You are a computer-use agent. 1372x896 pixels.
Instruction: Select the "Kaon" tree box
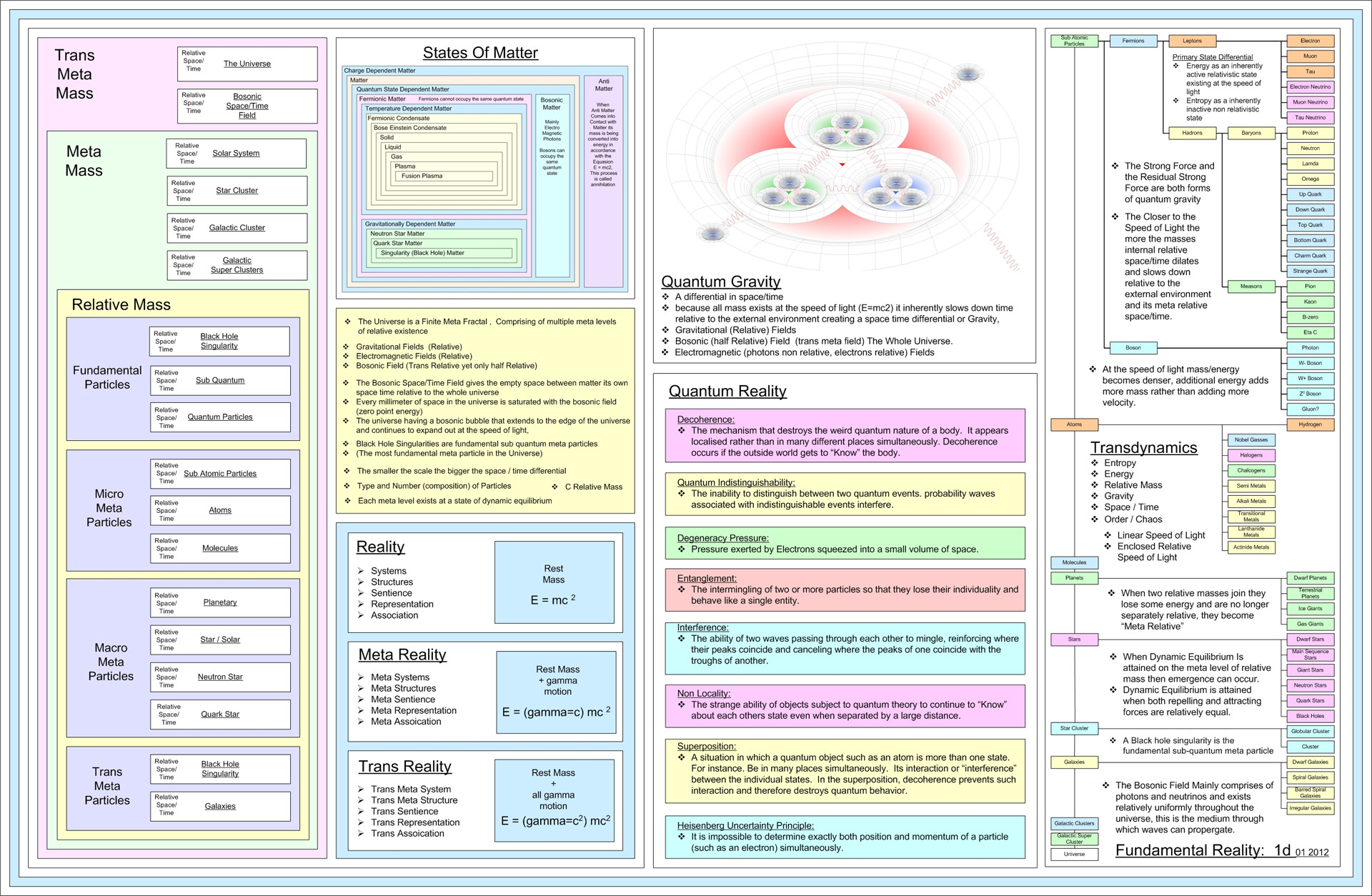tap(1310, 302)
